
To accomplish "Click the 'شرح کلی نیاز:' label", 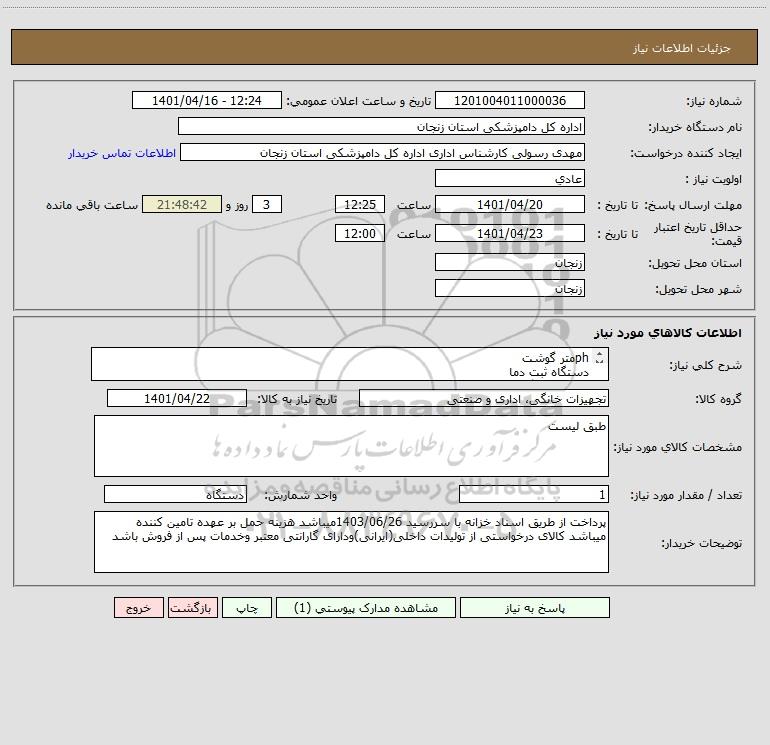I will point(706,365).
